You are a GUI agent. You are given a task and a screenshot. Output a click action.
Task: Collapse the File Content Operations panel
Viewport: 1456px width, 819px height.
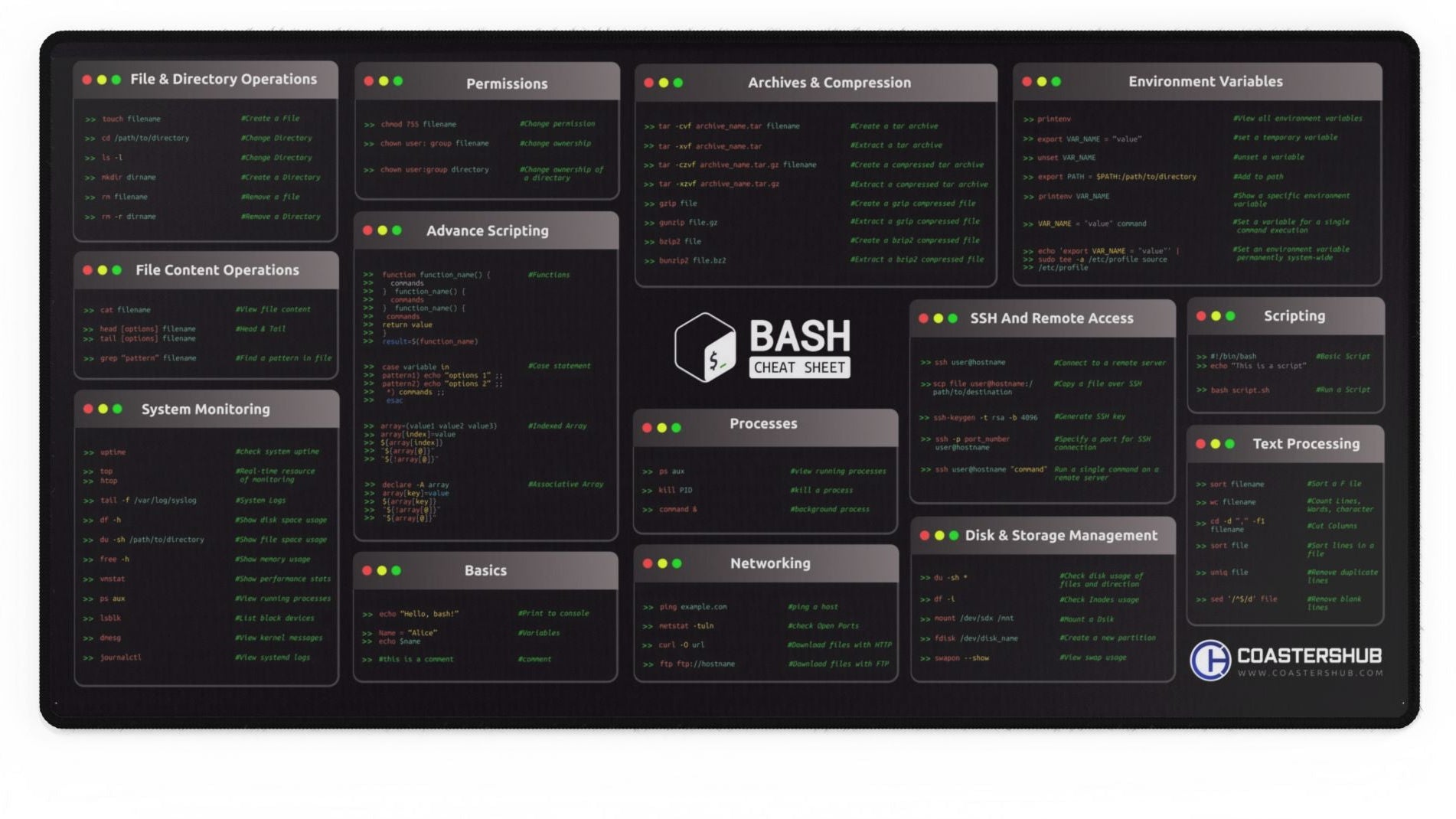(x=217, y=271)
